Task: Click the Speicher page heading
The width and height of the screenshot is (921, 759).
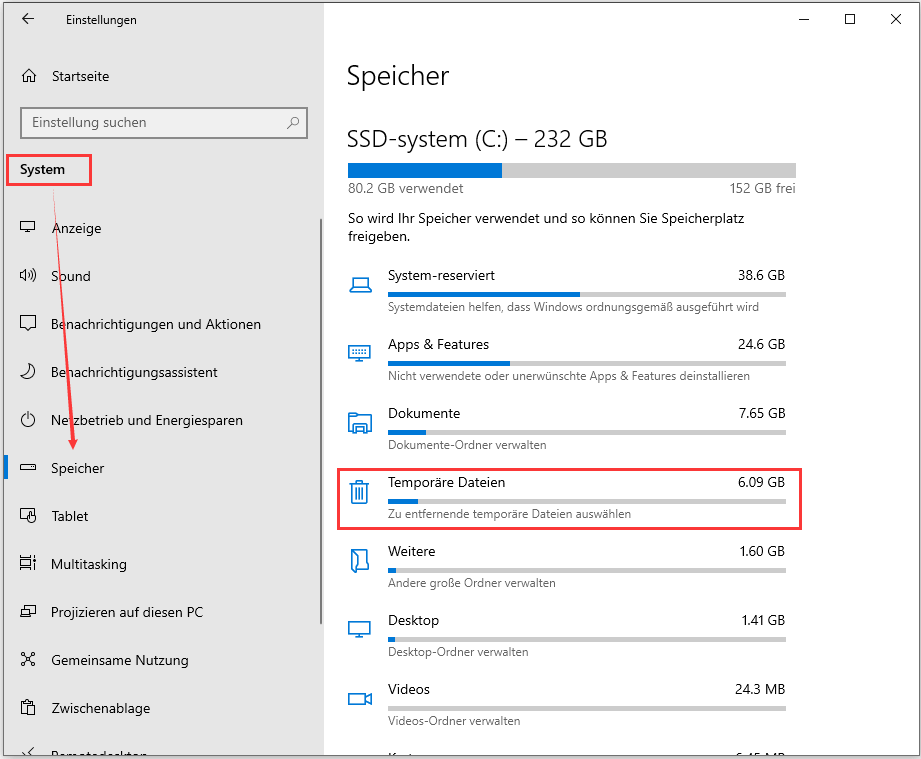Action: pyautogui.click(x=398, y=76)
